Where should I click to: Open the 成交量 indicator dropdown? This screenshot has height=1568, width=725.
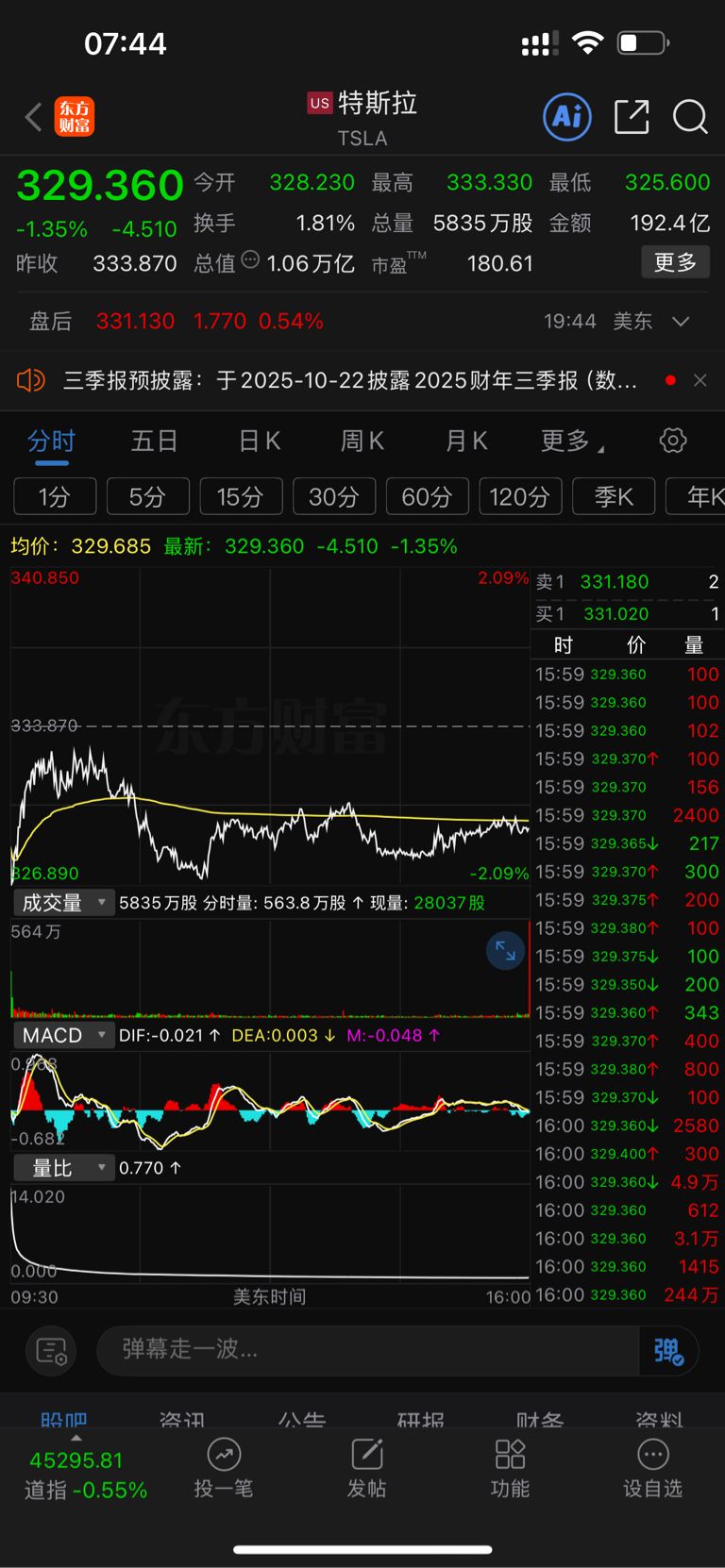click(63, 903)
